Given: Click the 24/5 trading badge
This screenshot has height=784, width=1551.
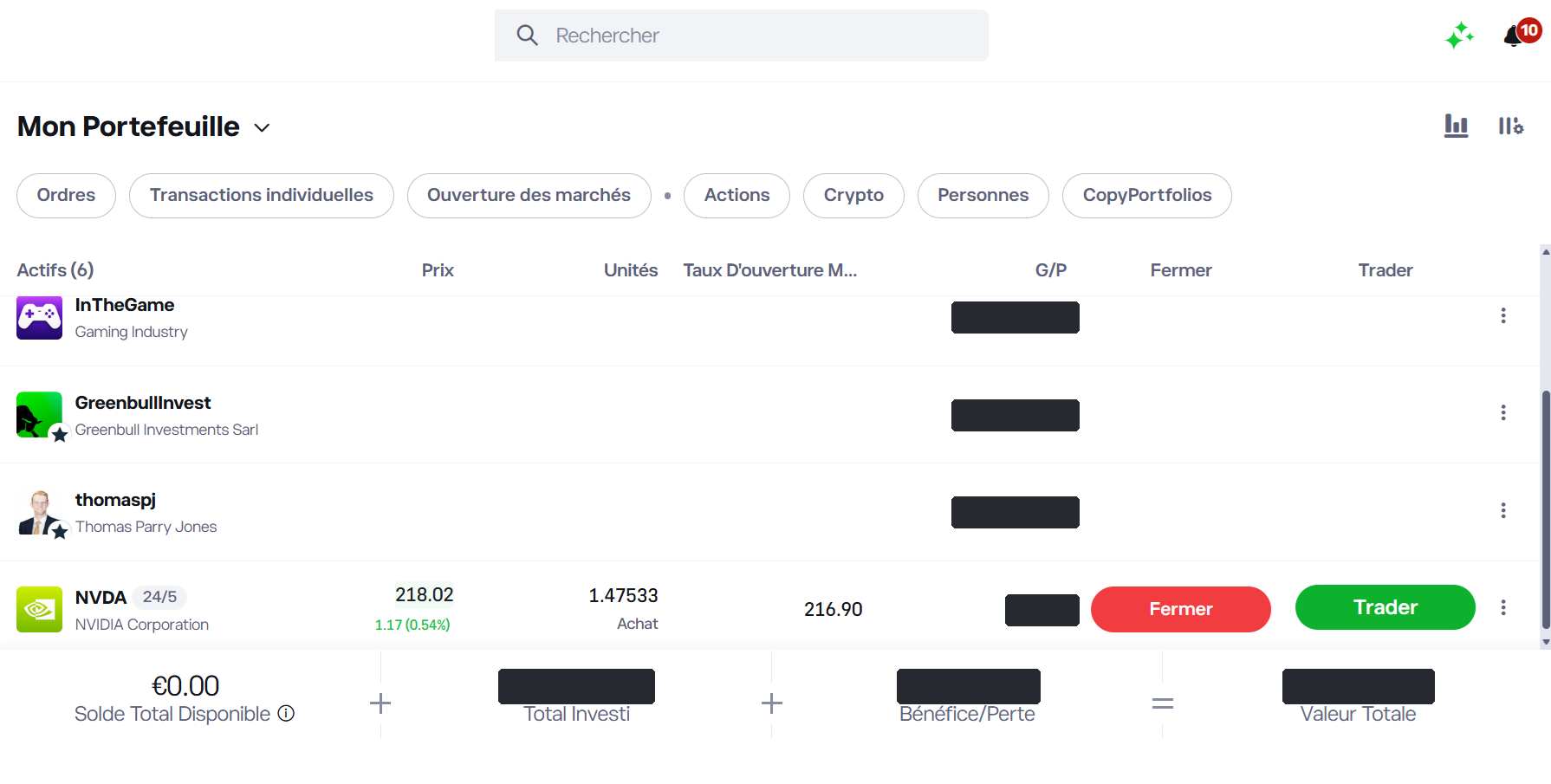Looking at the screenshot, I should pos(159,597).
